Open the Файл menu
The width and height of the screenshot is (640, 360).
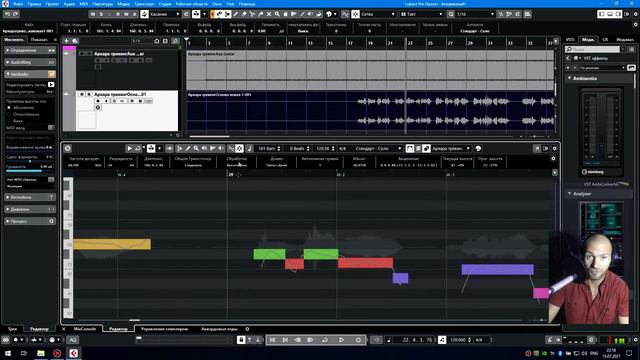click(18, 4)
